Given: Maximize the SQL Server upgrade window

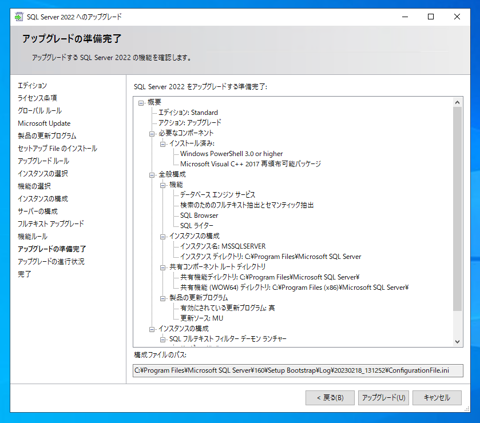Looking at the screenshot, I should (431, 17).
